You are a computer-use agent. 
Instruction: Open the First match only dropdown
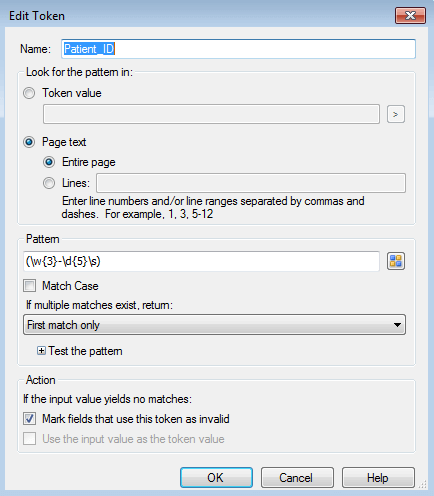tap(214, 325)
